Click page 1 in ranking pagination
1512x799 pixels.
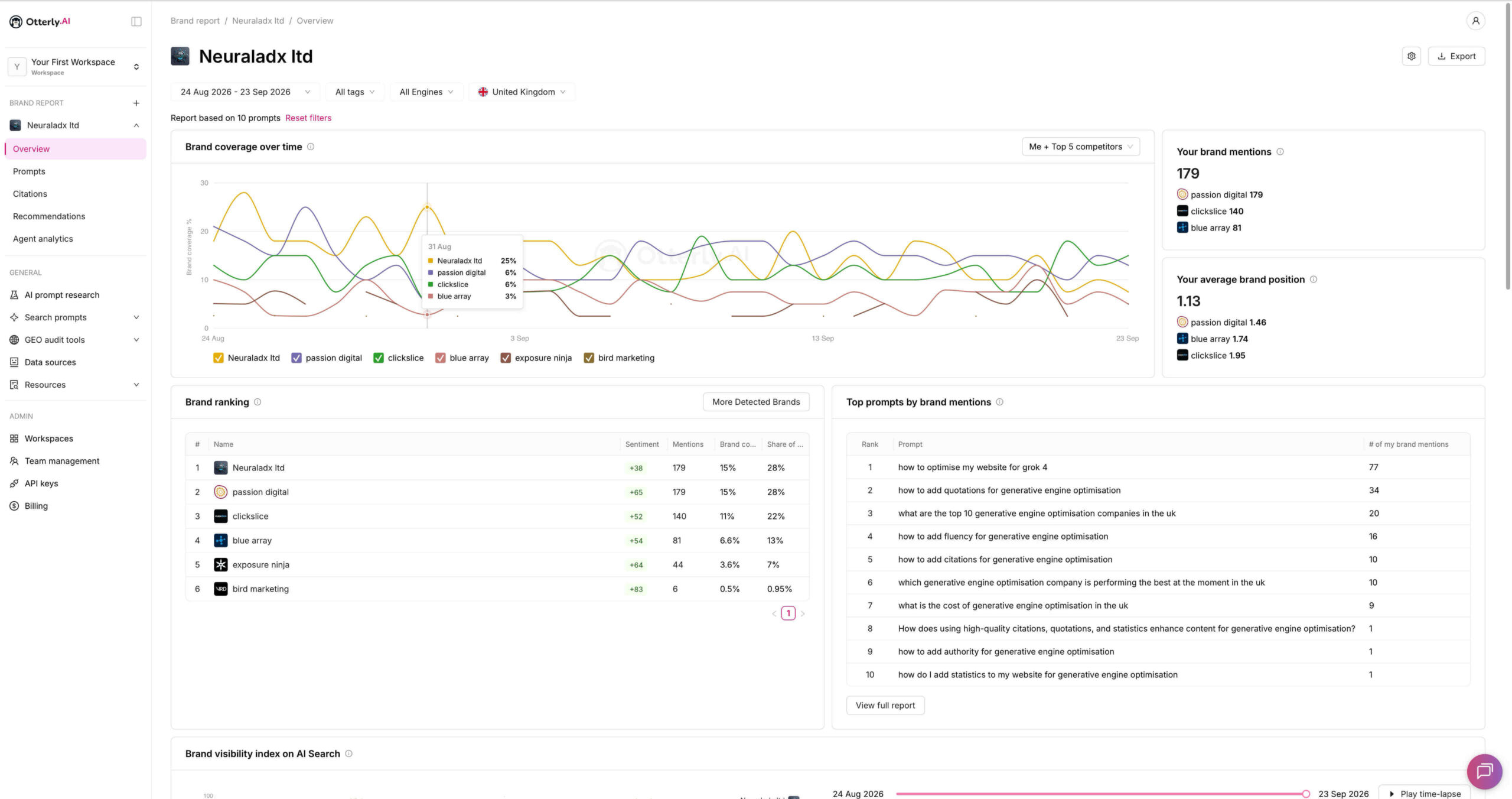(x=788, y=613)
